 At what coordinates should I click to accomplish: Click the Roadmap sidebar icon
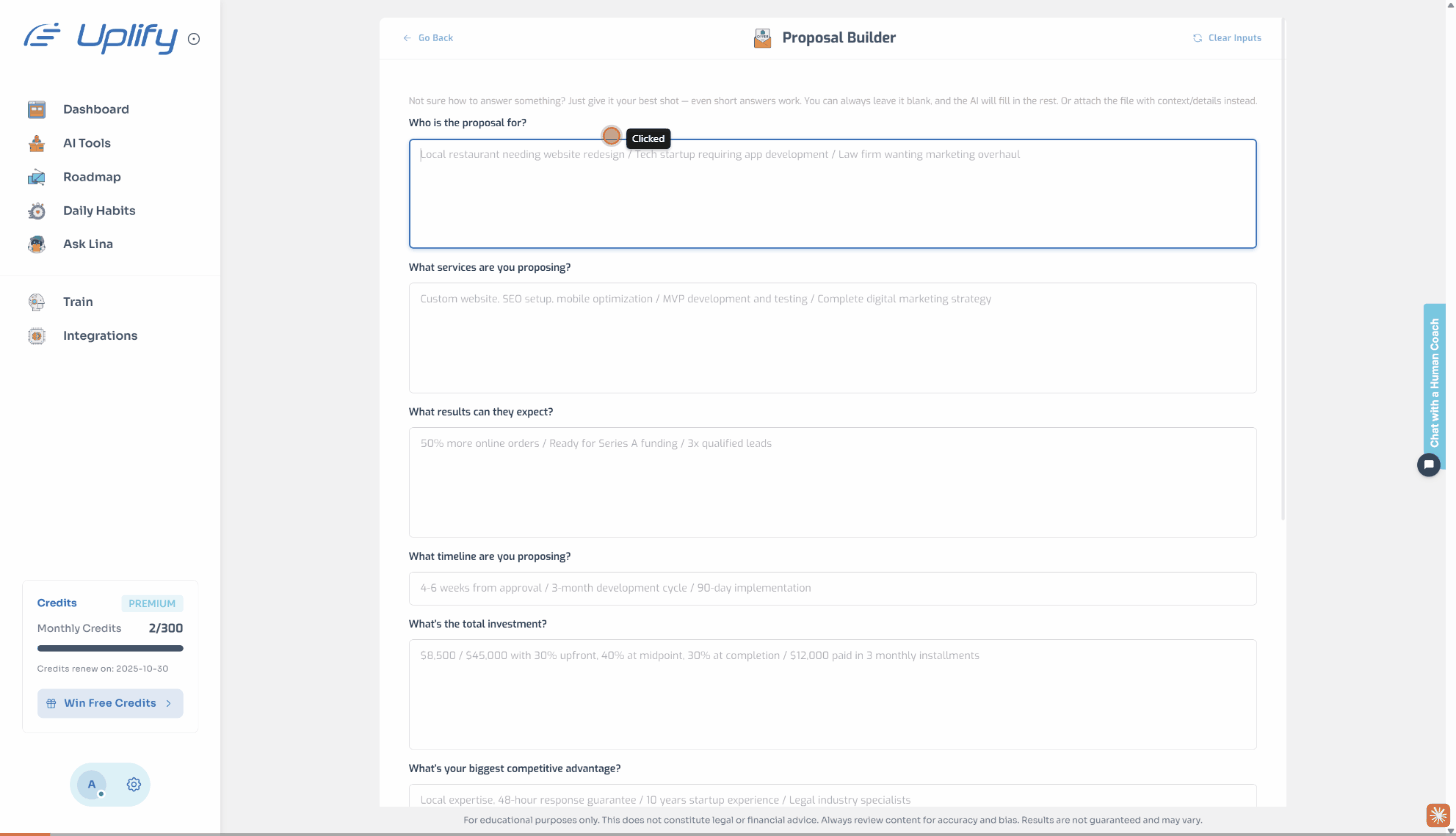coord(37,177)
